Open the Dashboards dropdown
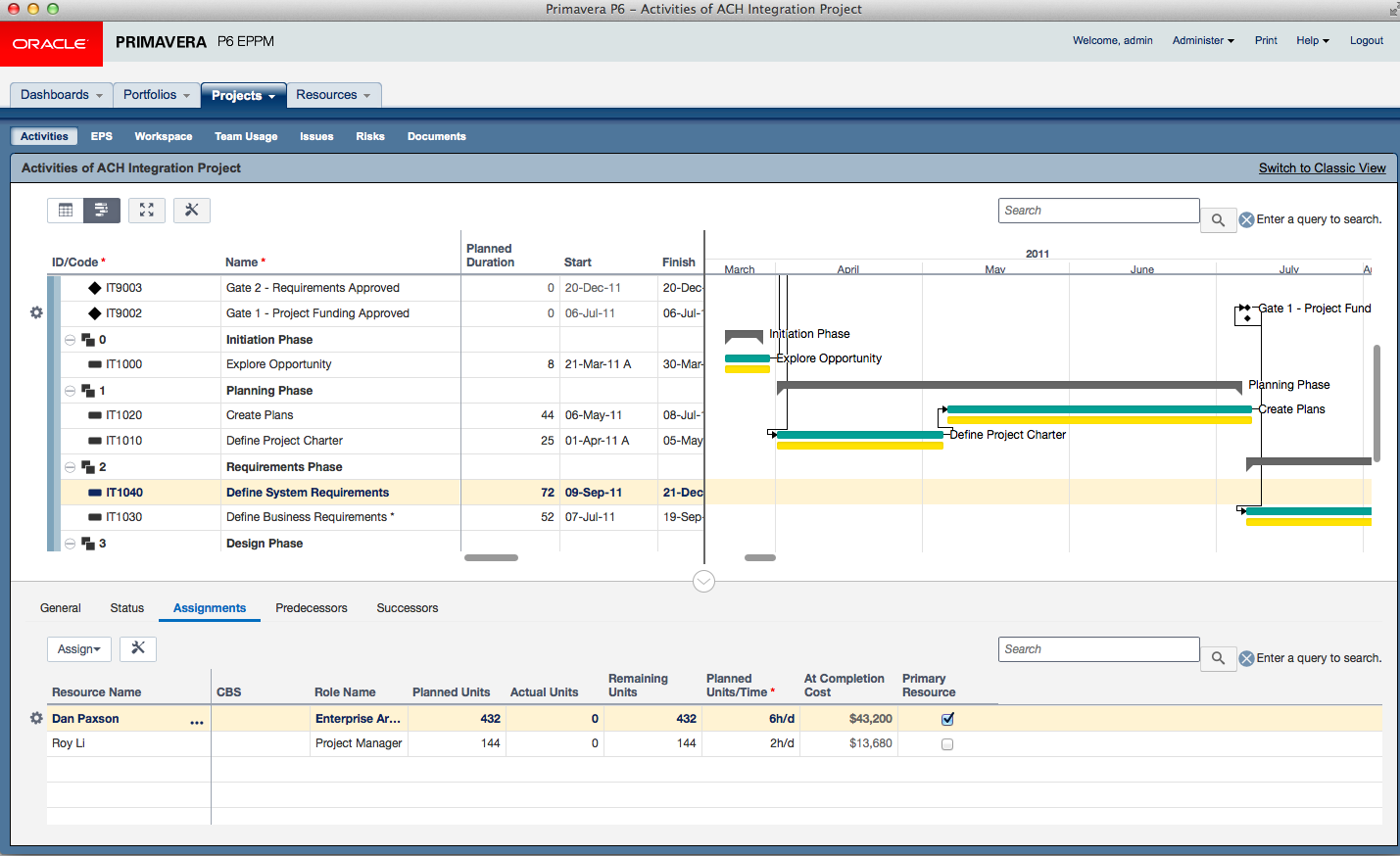The width and height of the screenshot is (1400, 856). click(62, 95)
